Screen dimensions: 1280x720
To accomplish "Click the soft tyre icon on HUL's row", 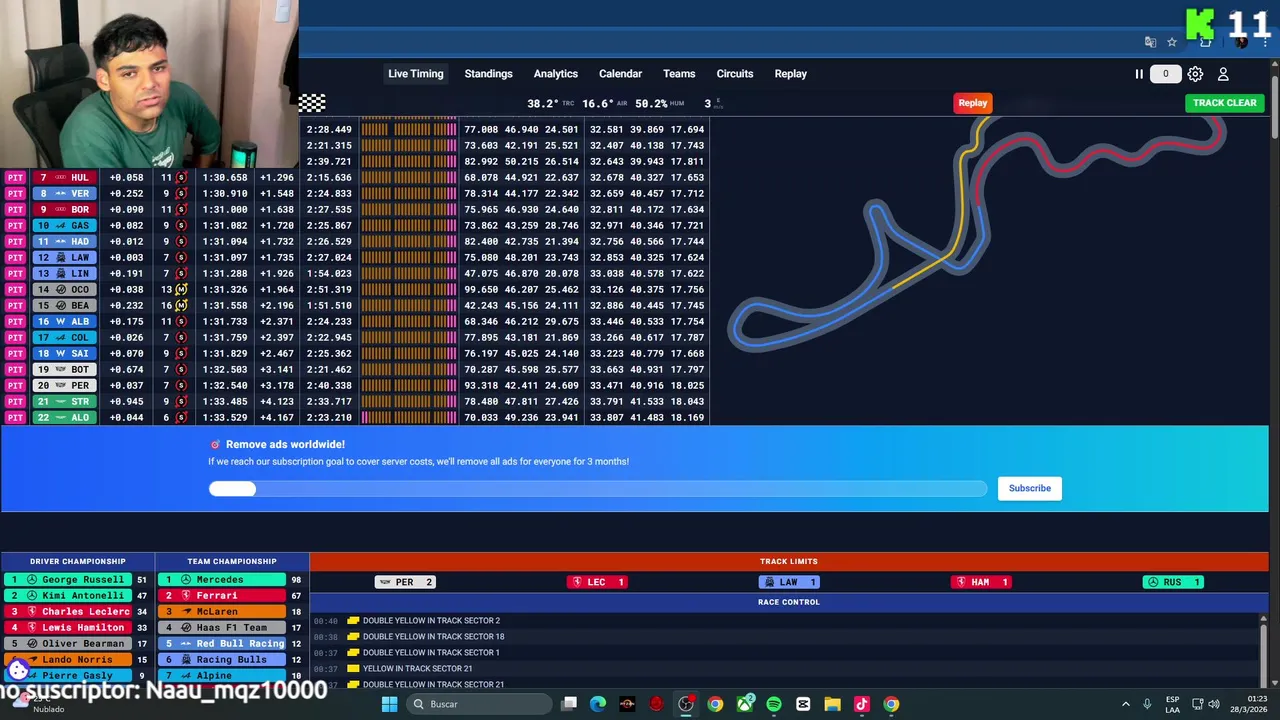I will [181, 177].
